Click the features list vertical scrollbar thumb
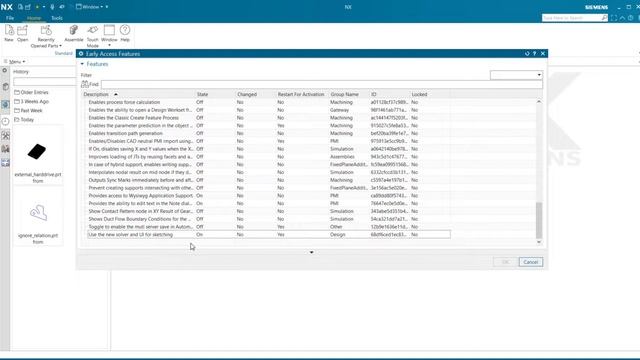 pyautogui.click(x=539, y=220)
